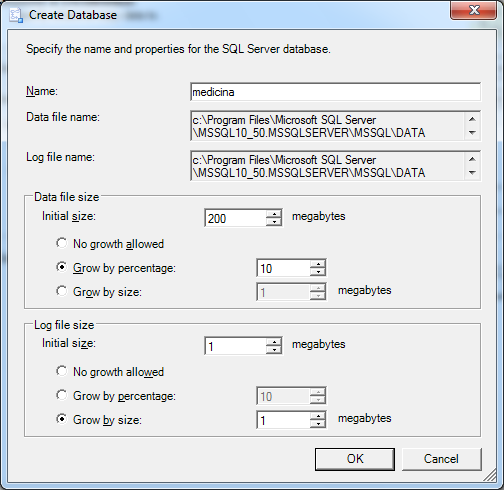
Task: Click the OK button
Action: tap(355, 459)
